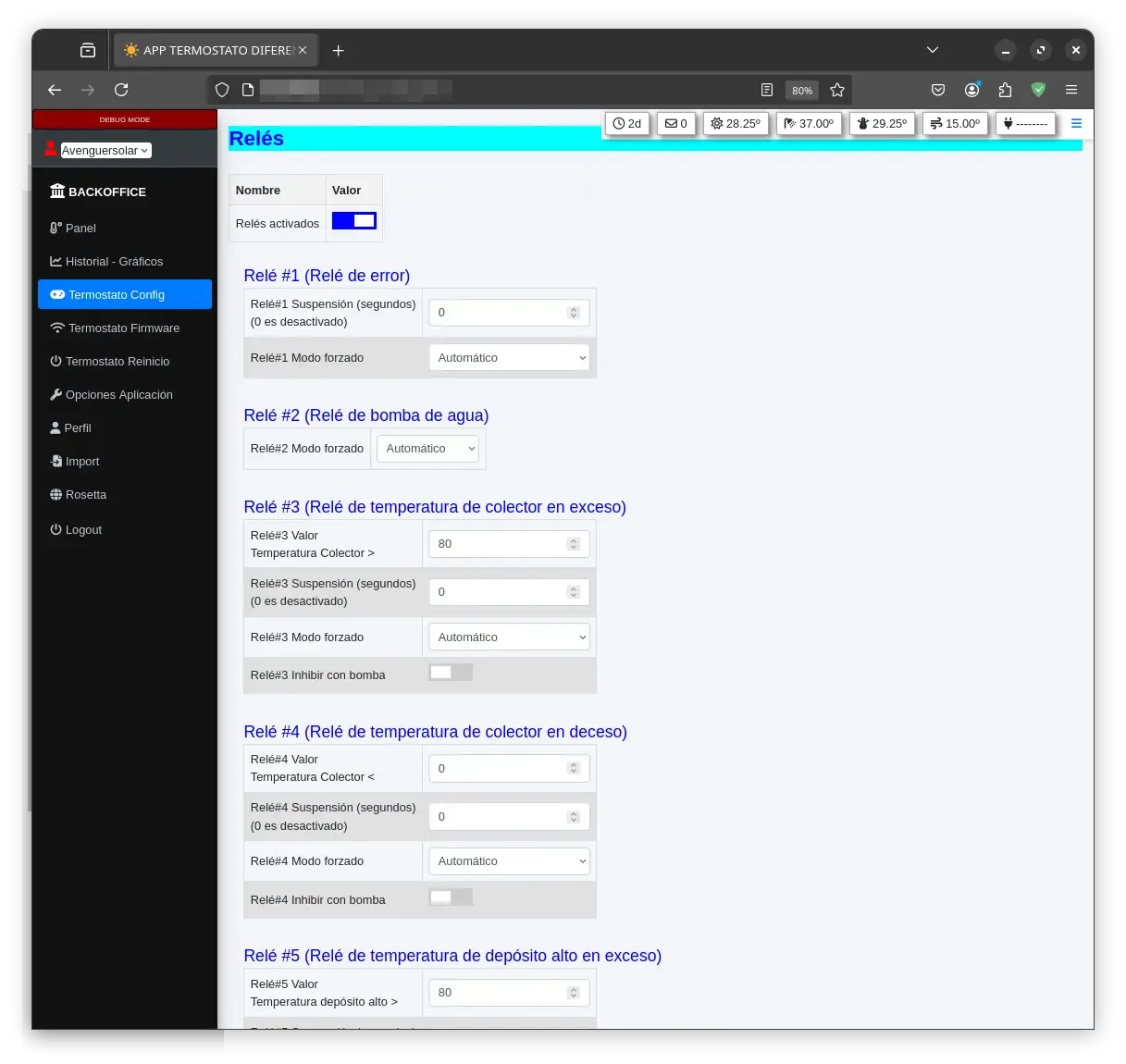This screenshot has width=1126, height=1064.
Task: Enable Relé#3 Inhibir con bomba switch
Action: 451,673
